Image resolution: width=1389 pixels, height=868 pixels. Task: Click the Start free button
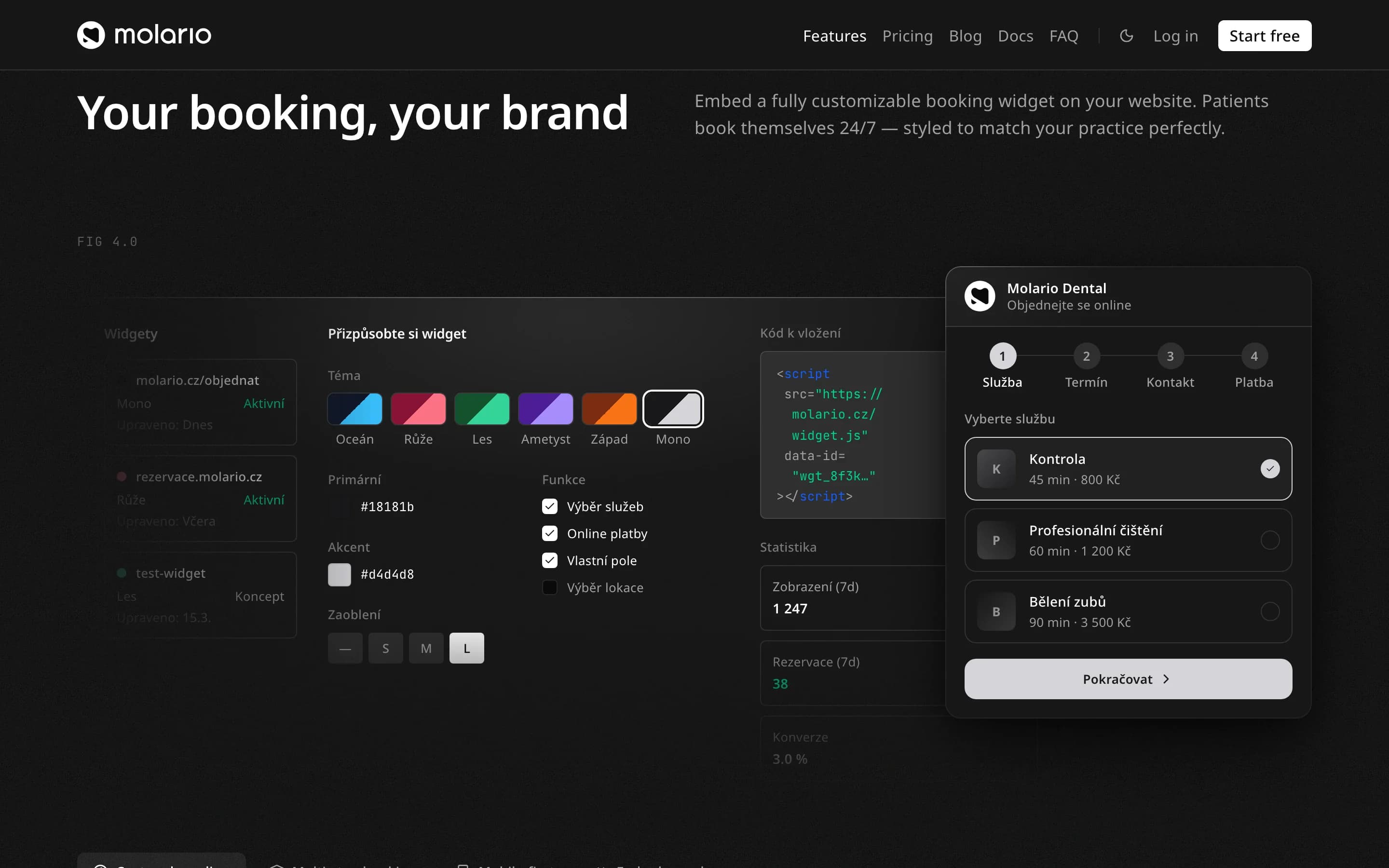point(1265,36)
